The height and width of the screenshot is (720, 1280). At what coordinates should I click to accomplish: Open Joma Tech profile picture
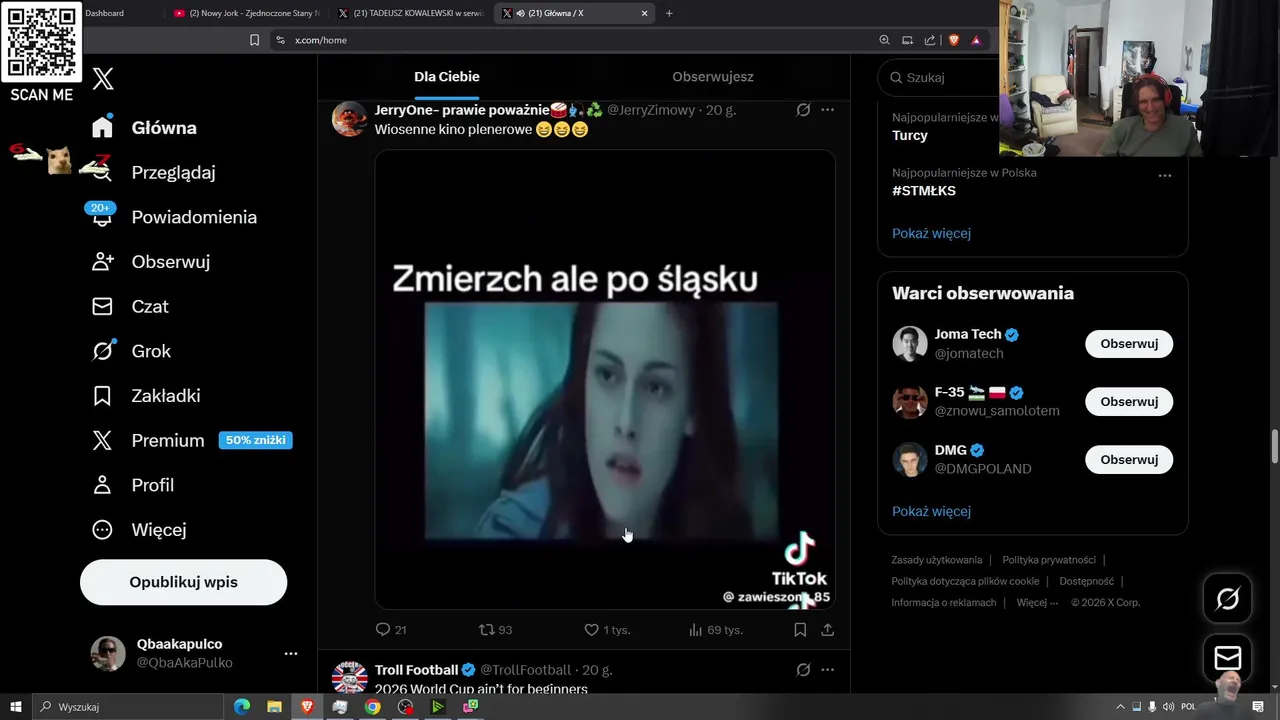(910, 344)
